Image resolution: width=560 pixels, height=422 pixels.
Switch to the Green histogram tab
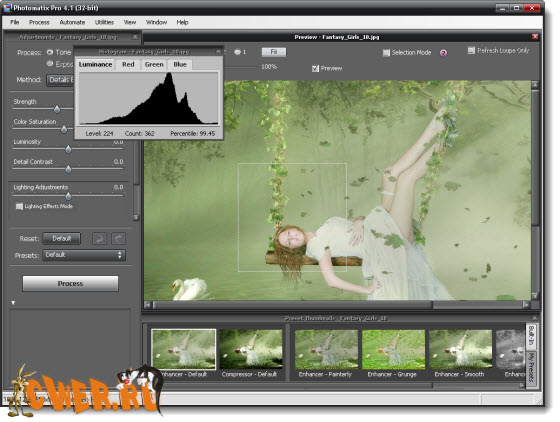pyautogui.click(x=154, y=65)
